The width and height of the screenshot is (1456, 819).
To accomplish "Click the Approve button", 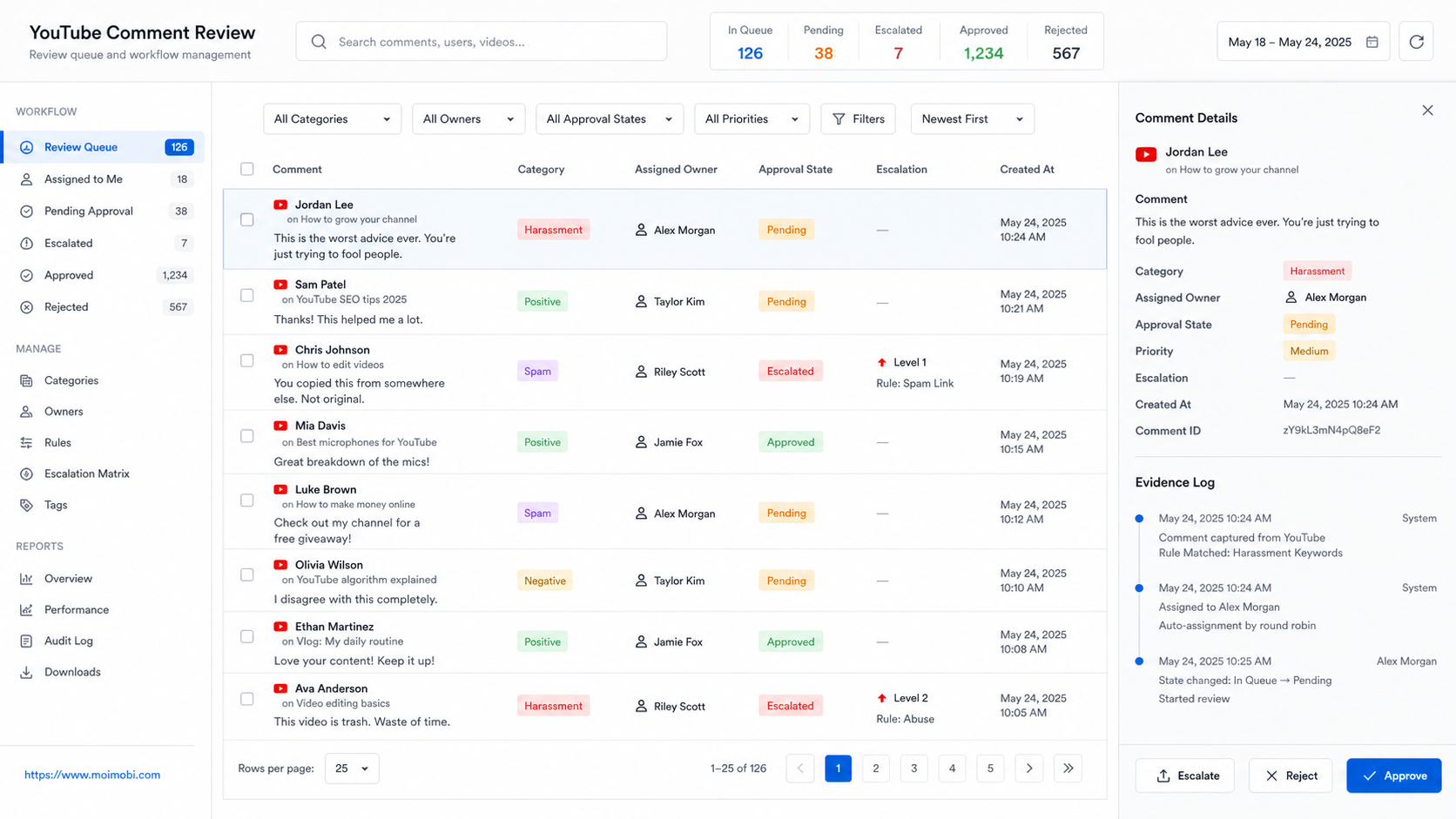I will [x=1394, y=775].
